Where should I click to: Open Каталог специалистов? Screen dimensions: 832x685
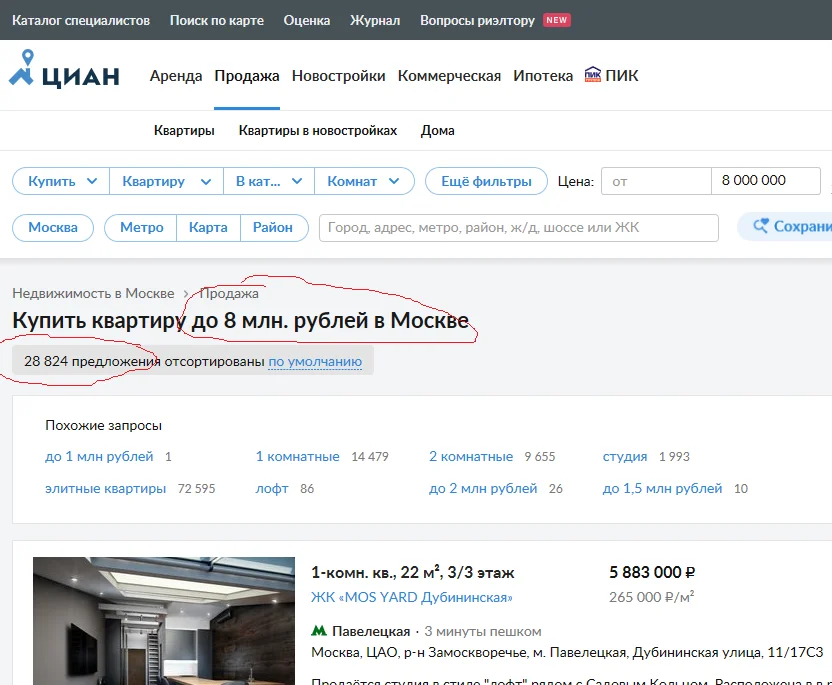pos(81,20)
